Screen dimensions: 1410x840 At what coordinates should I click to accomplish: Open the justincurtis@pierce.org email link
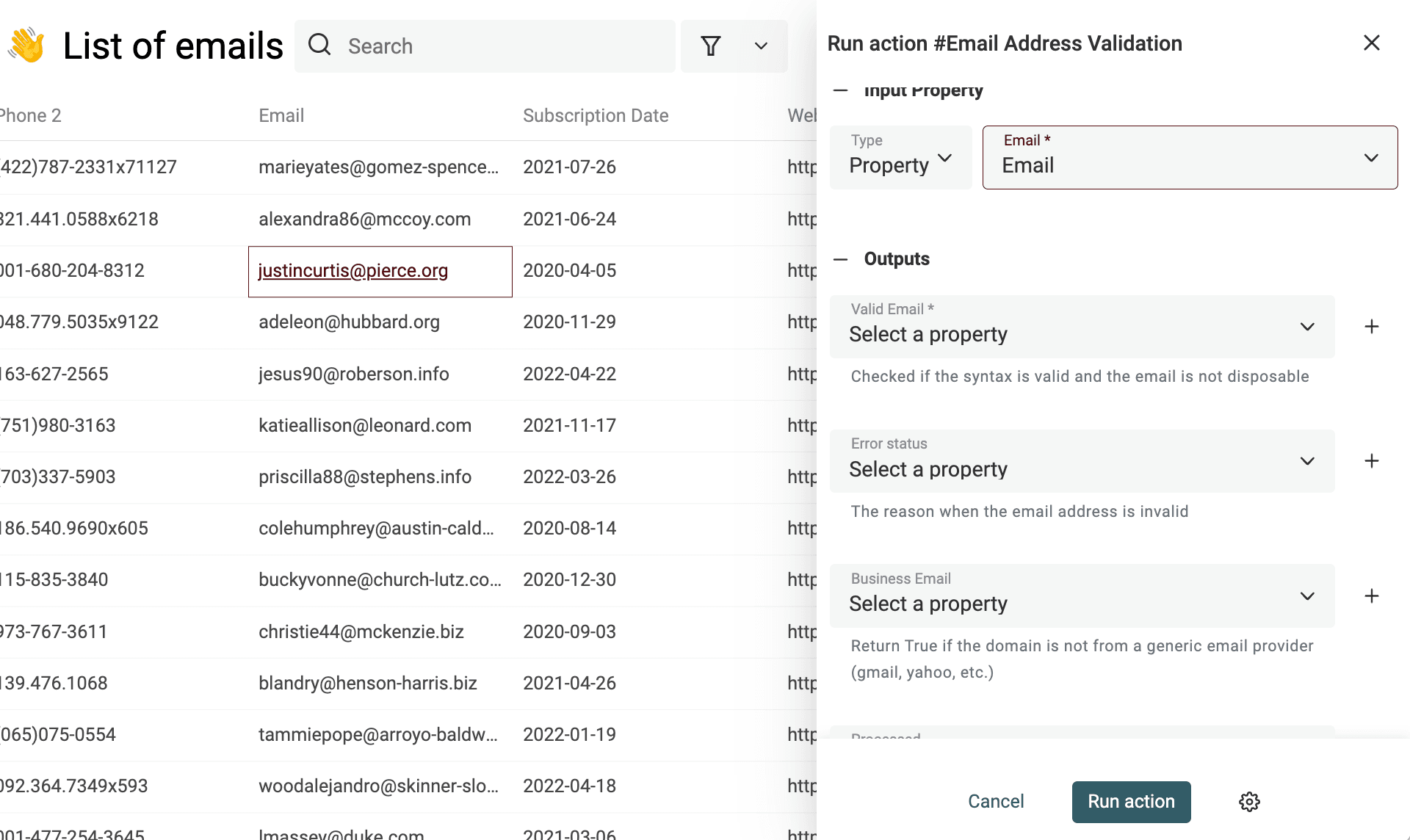(x=353, y=271)
